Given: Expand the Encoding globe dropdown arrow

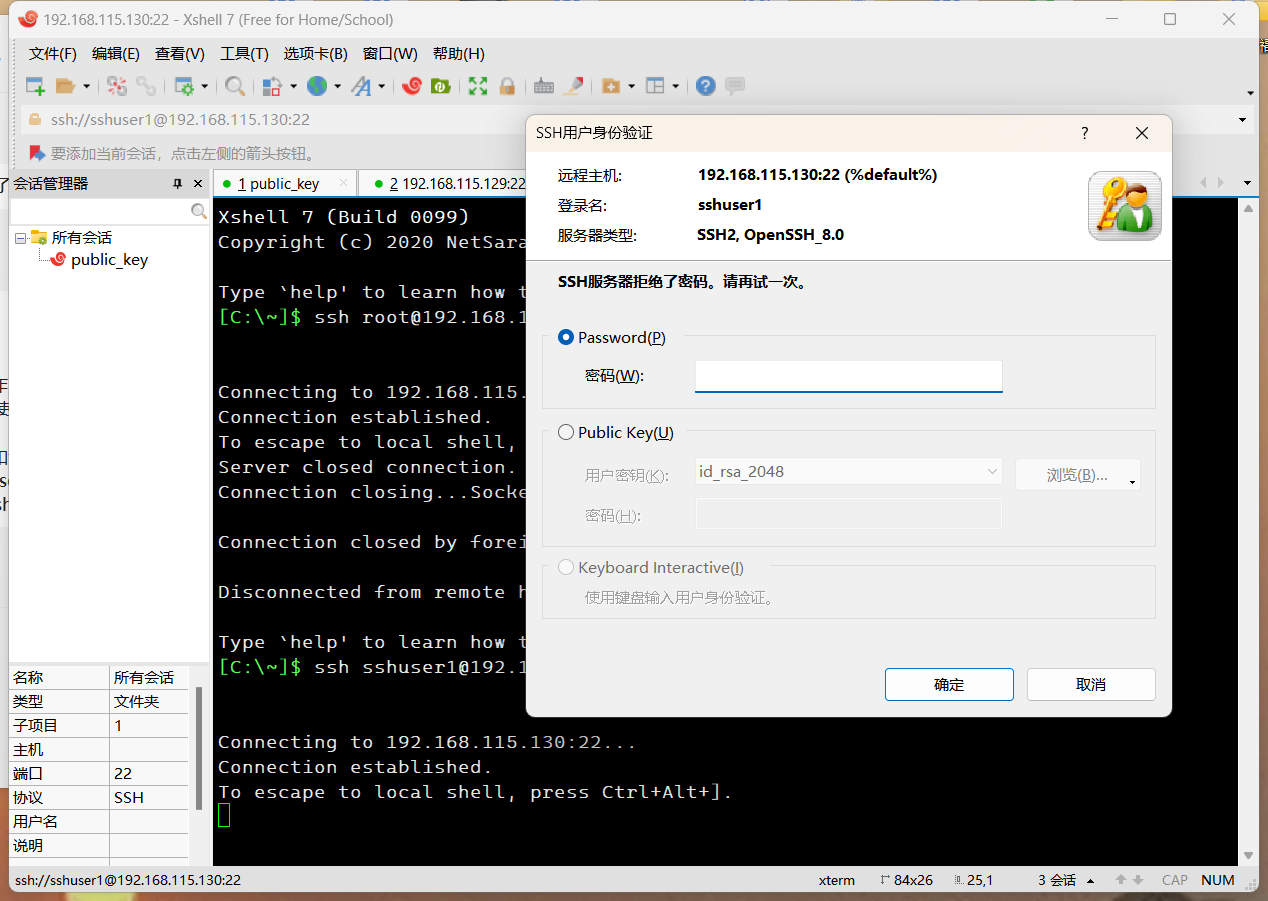Looking at the screenshot, I should (x=338, y=87).
